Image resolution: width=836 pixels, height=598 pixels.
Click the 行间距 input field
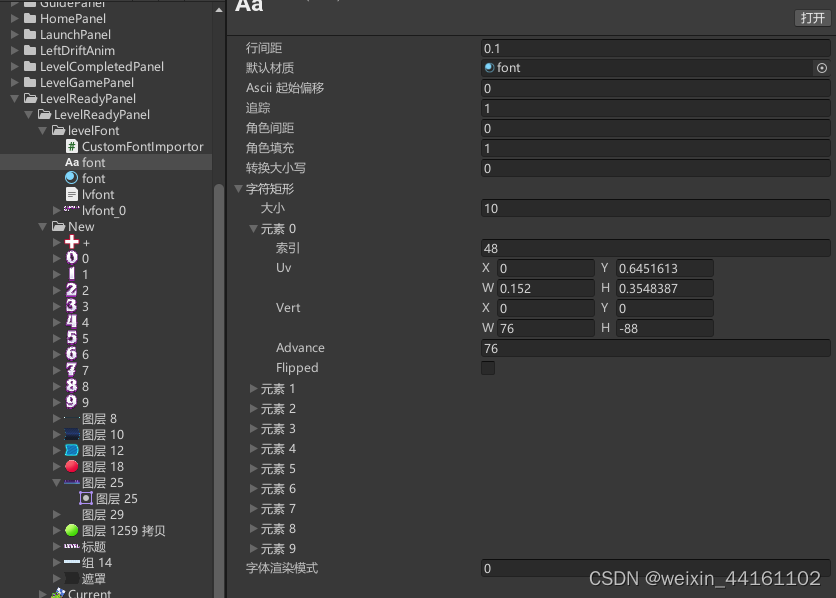pyautogui.click(x=650, y=48)
